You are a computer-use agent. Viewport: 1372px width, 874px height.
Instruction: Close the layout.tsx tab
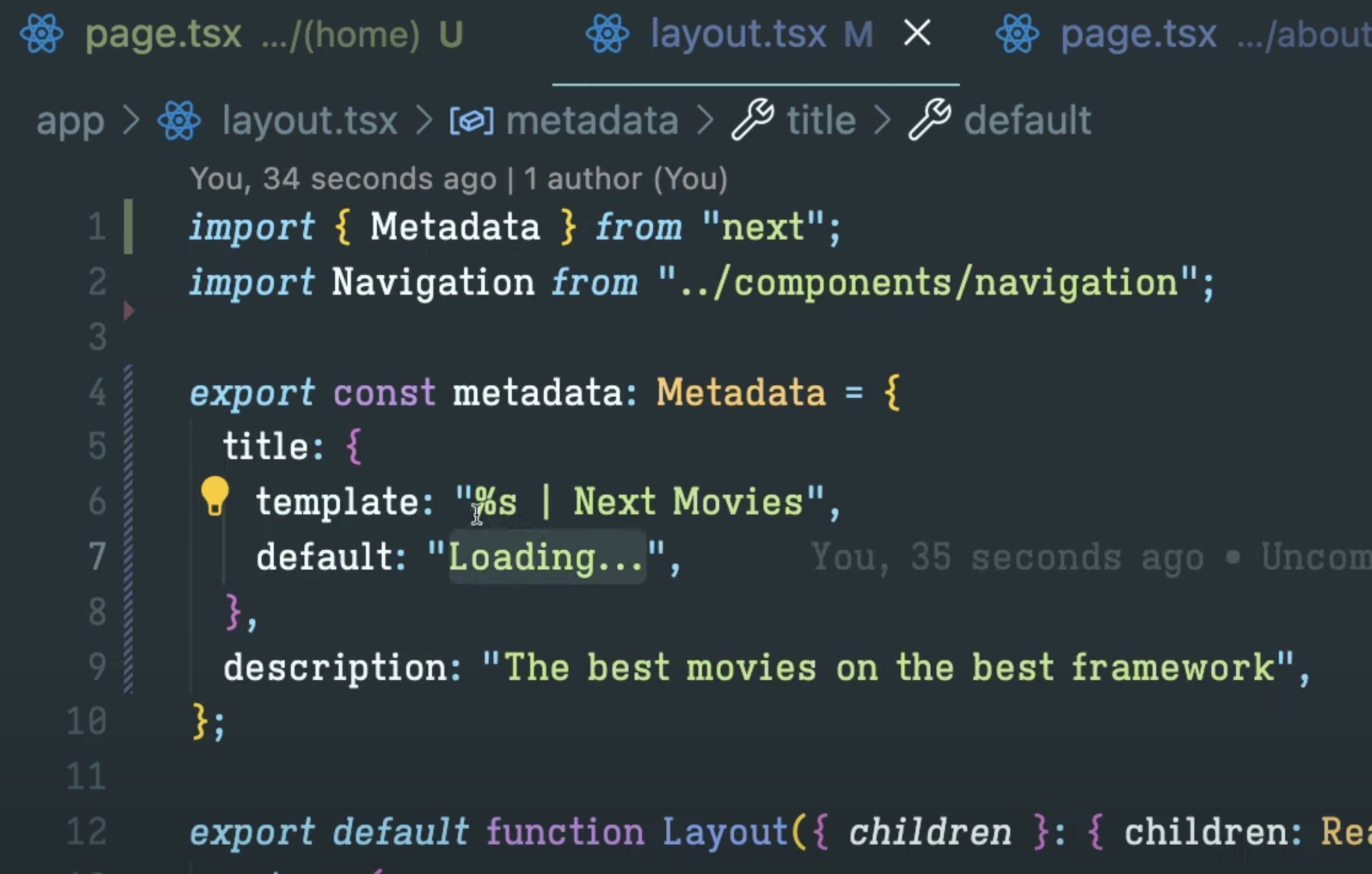(x=917, y=33)
